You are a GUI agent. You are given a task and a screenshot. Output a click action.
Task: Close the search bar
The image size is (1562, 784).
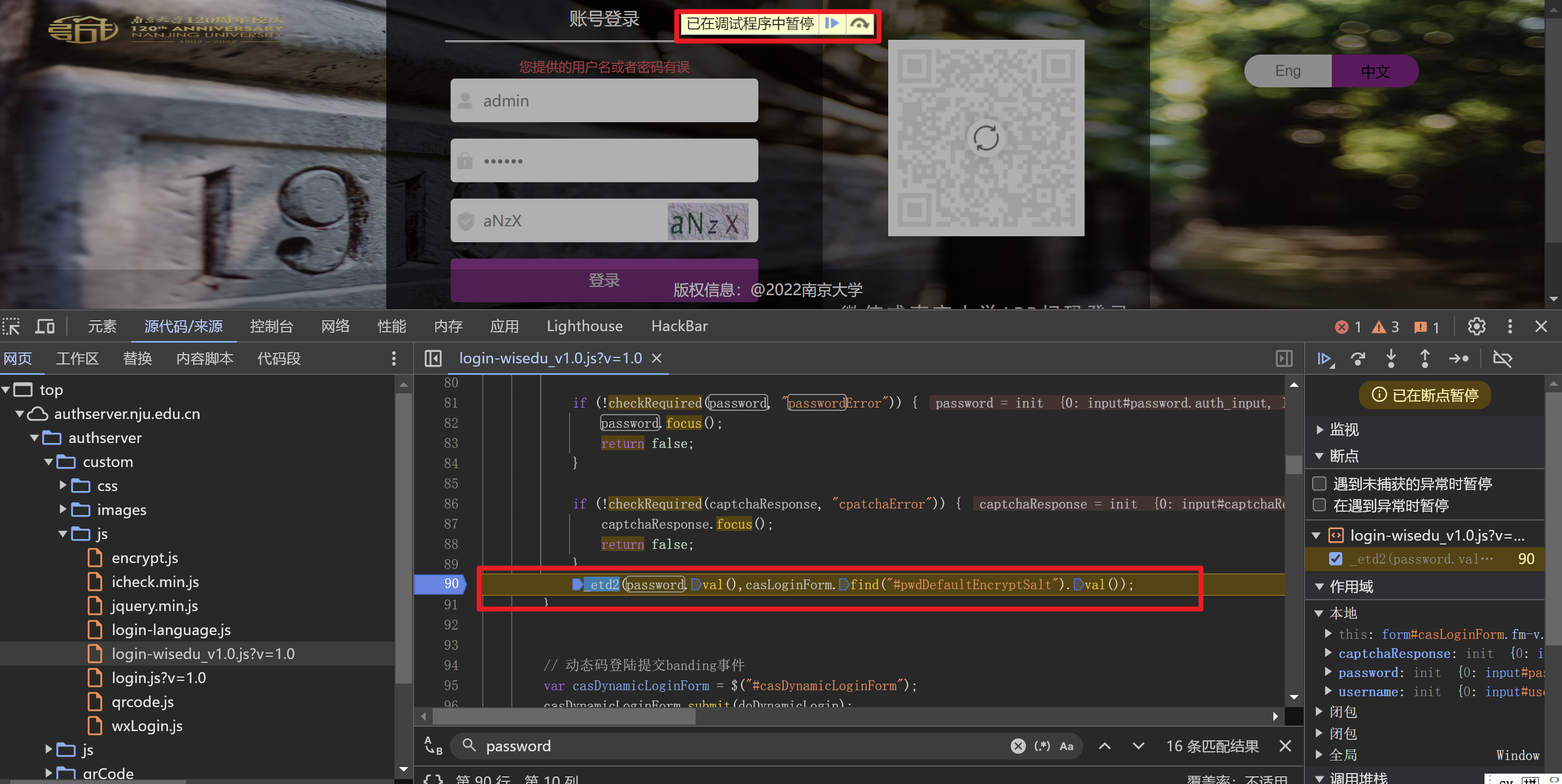1285,746
